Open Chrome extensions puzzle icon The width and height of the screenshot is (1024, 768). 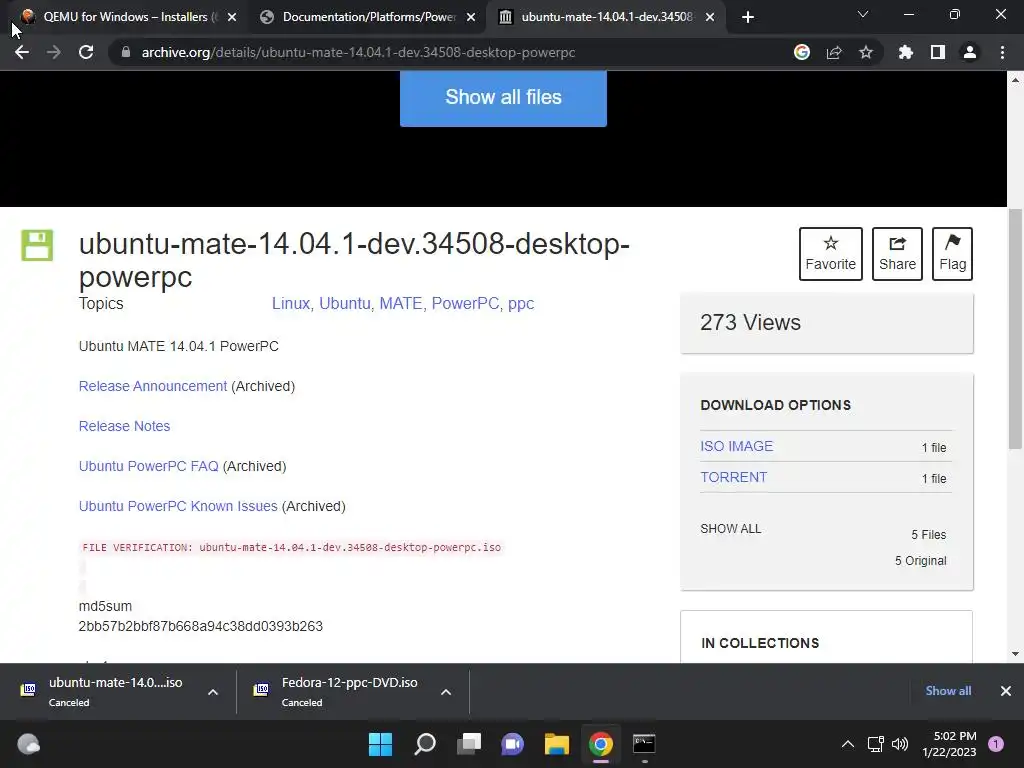(906, 52)
